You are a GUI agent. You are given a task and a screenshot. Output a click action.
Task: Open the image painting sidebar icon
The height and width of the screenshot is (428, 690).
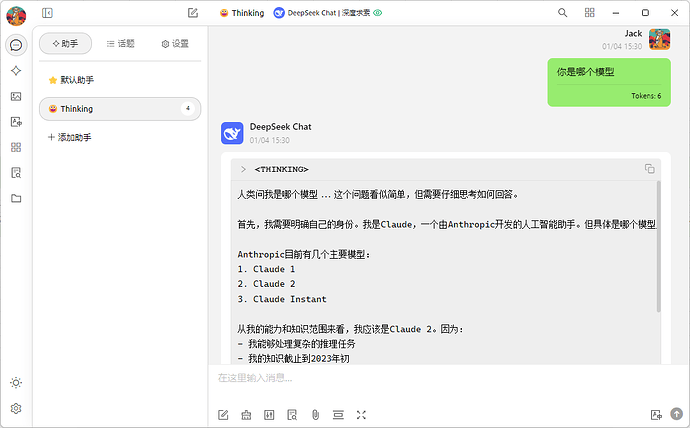[16, 96]
